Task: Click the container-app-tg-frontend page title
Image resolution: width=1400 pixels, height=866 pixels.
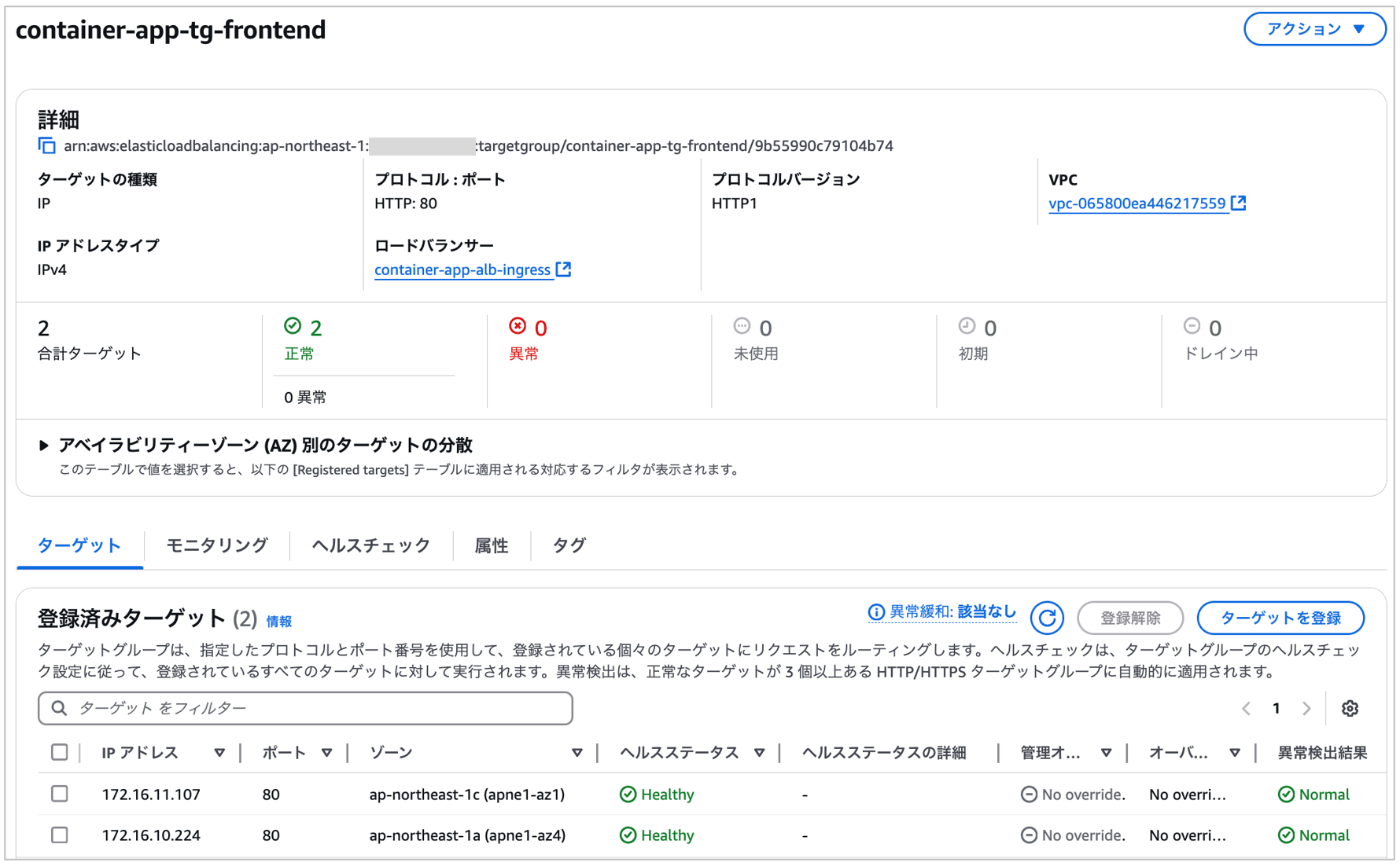Action: (171, 30)
